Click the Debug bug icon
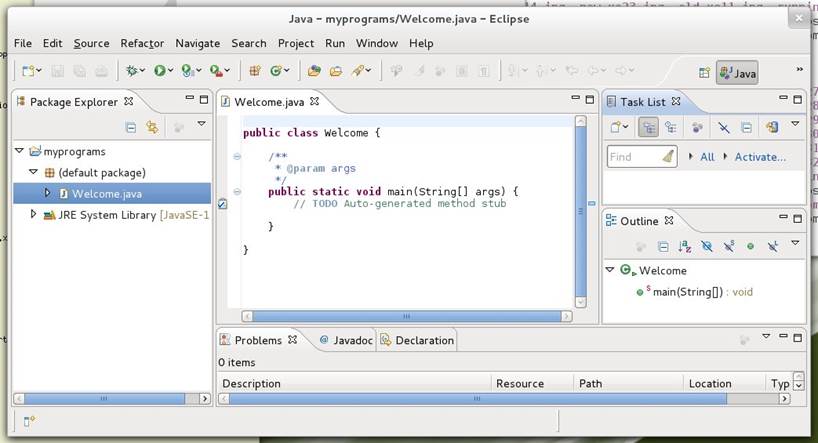 pos(131,71)
